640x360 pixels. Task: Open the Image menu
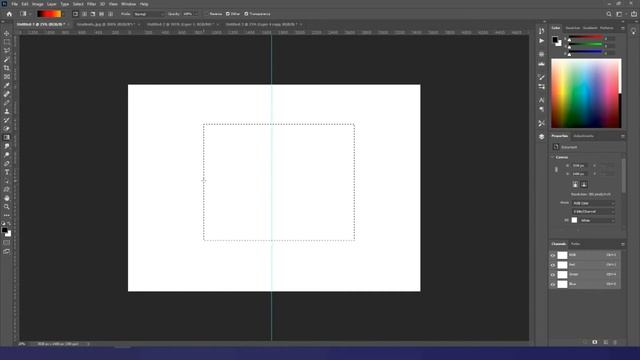pyautogui.click(x=37, y=4)
